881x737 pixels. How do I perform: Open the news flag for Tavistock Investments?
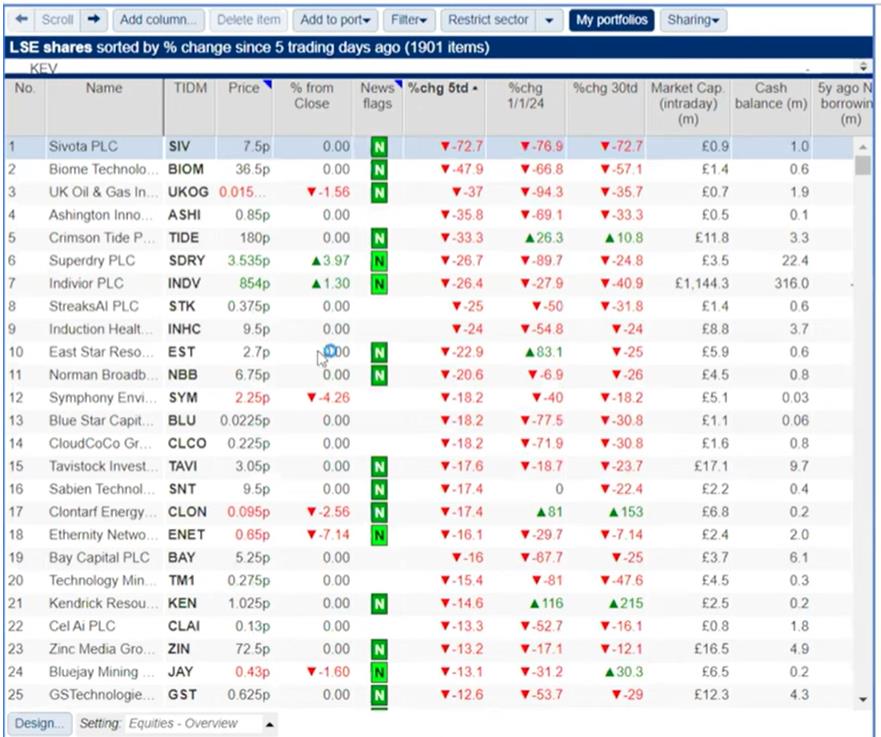379,467
